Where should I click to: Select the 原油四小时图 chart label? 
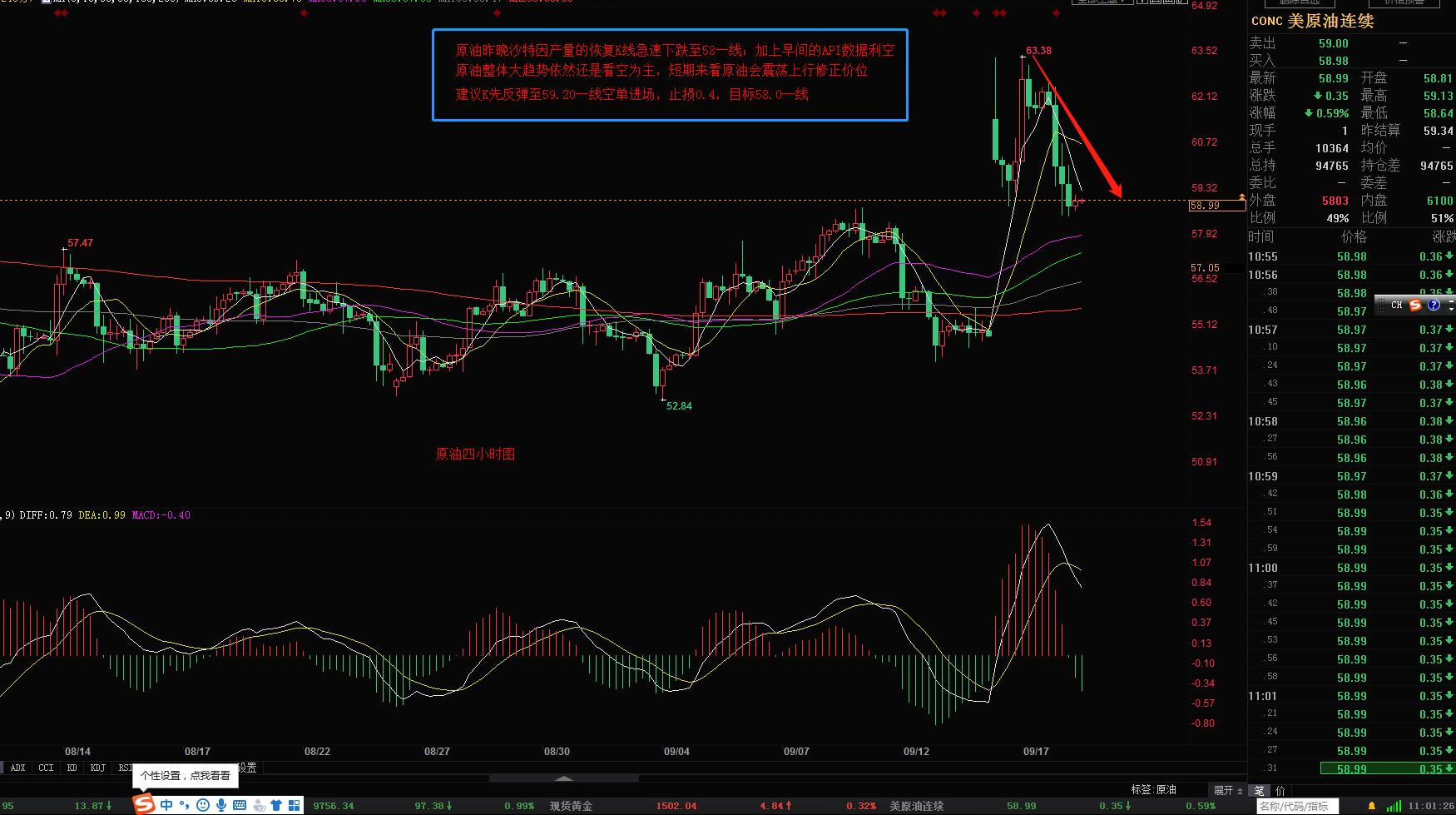475,454
